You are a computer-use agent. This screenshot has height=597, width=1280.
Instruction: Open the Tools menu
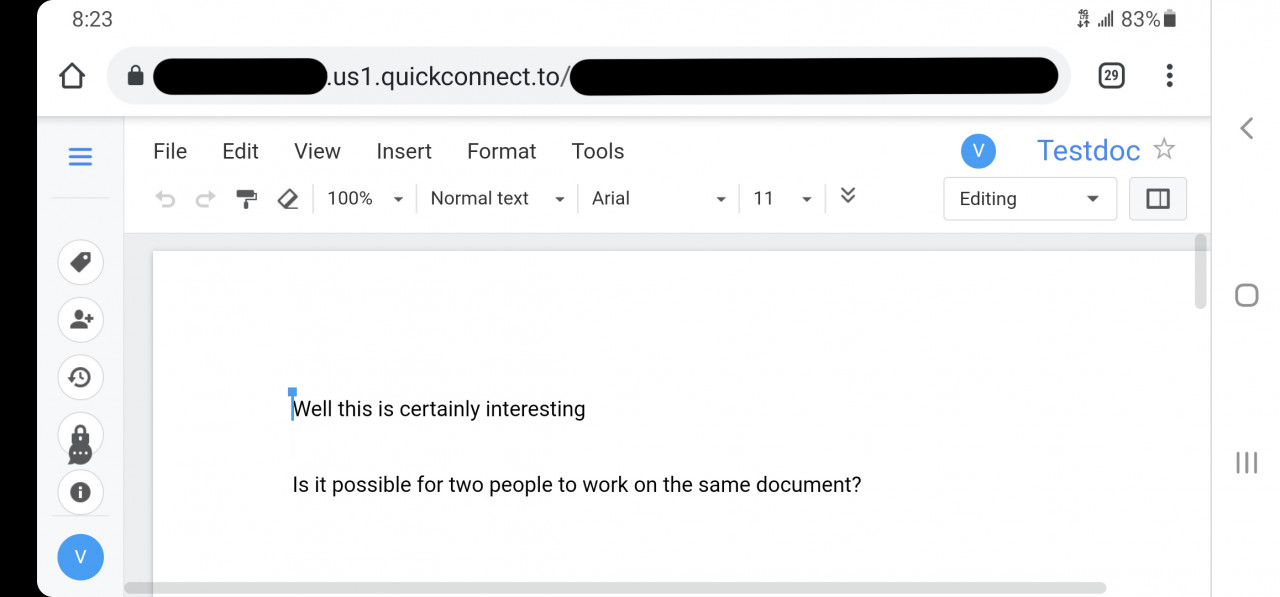tap(597, 151)
